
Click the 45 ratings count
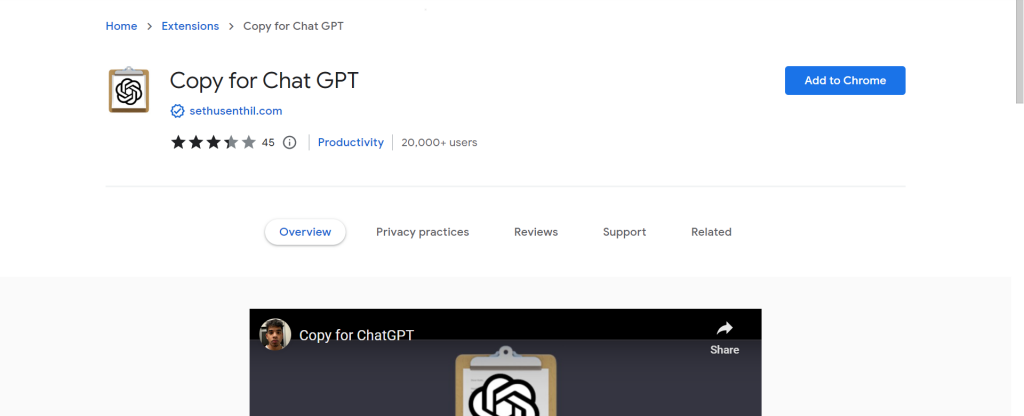[x=268, y=143]
